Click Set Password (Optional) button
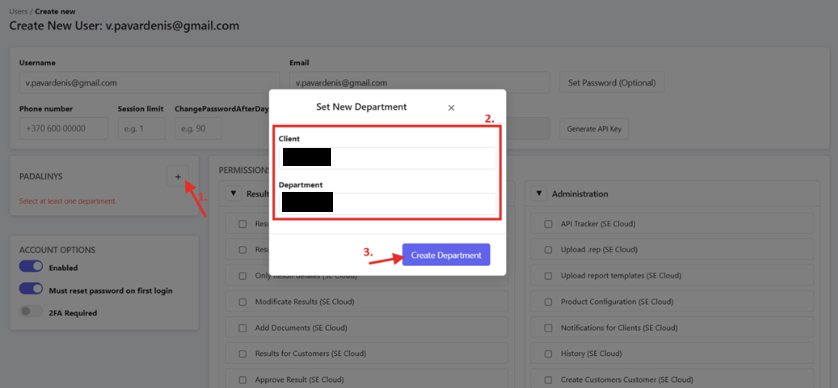 click(x=612, y=83)
